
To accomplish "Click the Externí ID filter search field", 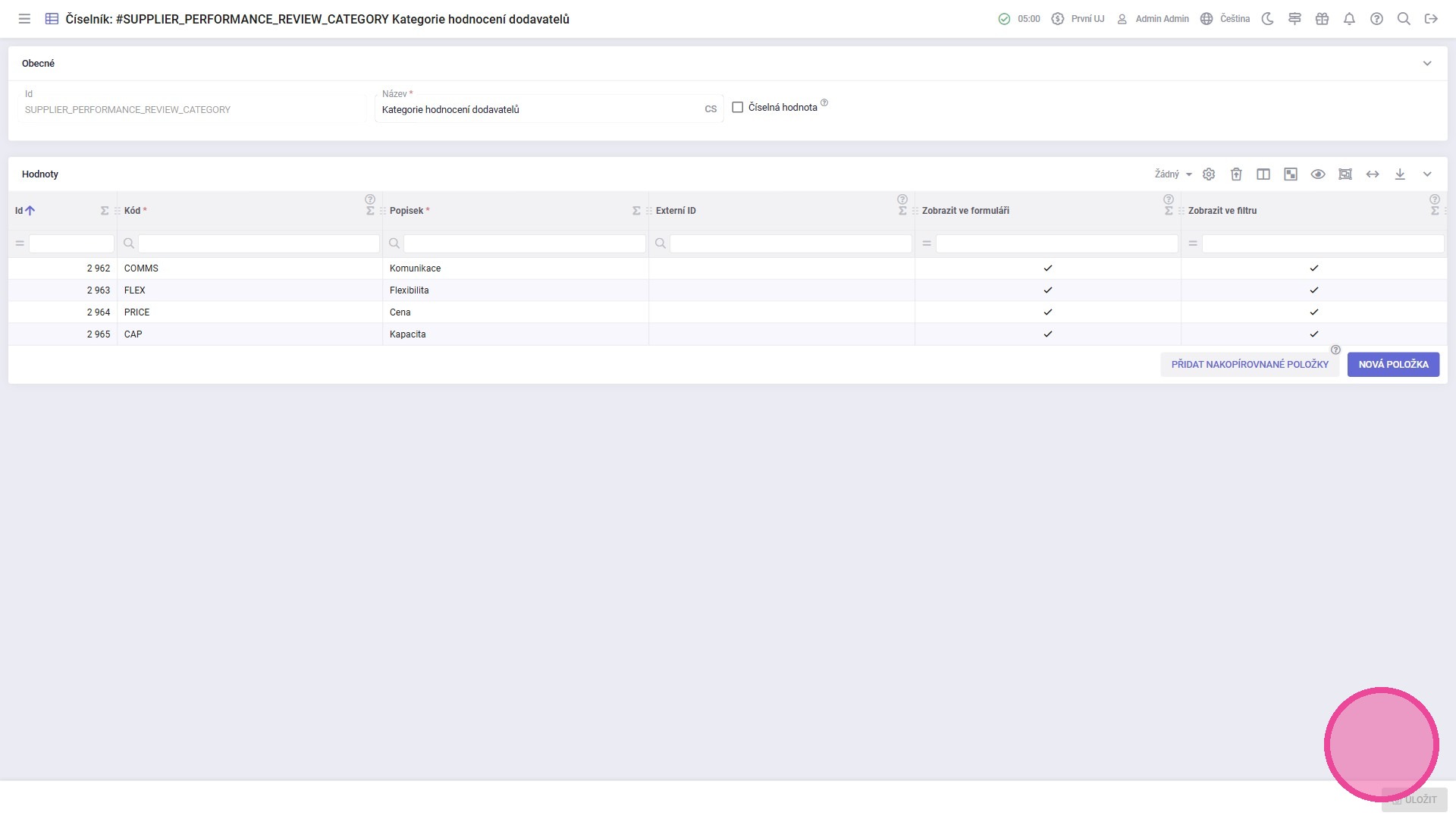I will 790,243.
